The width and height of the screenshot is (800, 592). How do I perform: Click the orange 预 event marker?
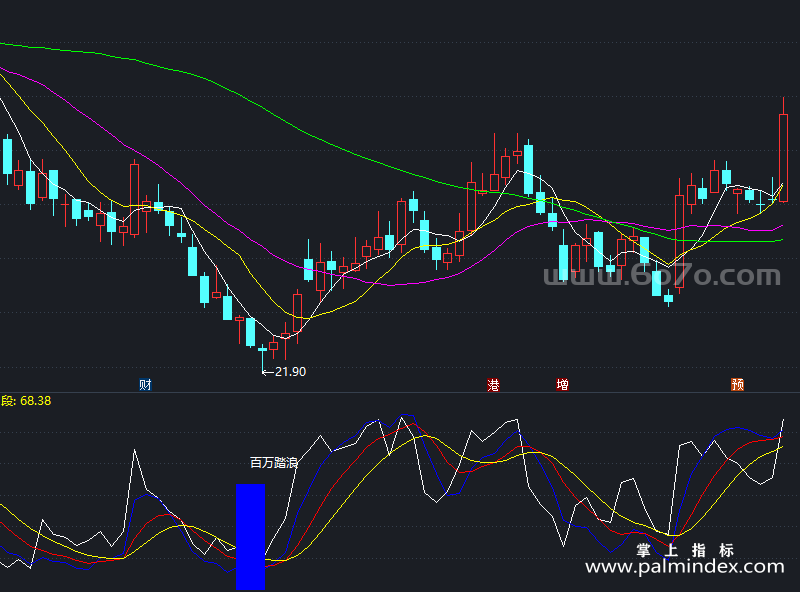[x=737, y=385]
